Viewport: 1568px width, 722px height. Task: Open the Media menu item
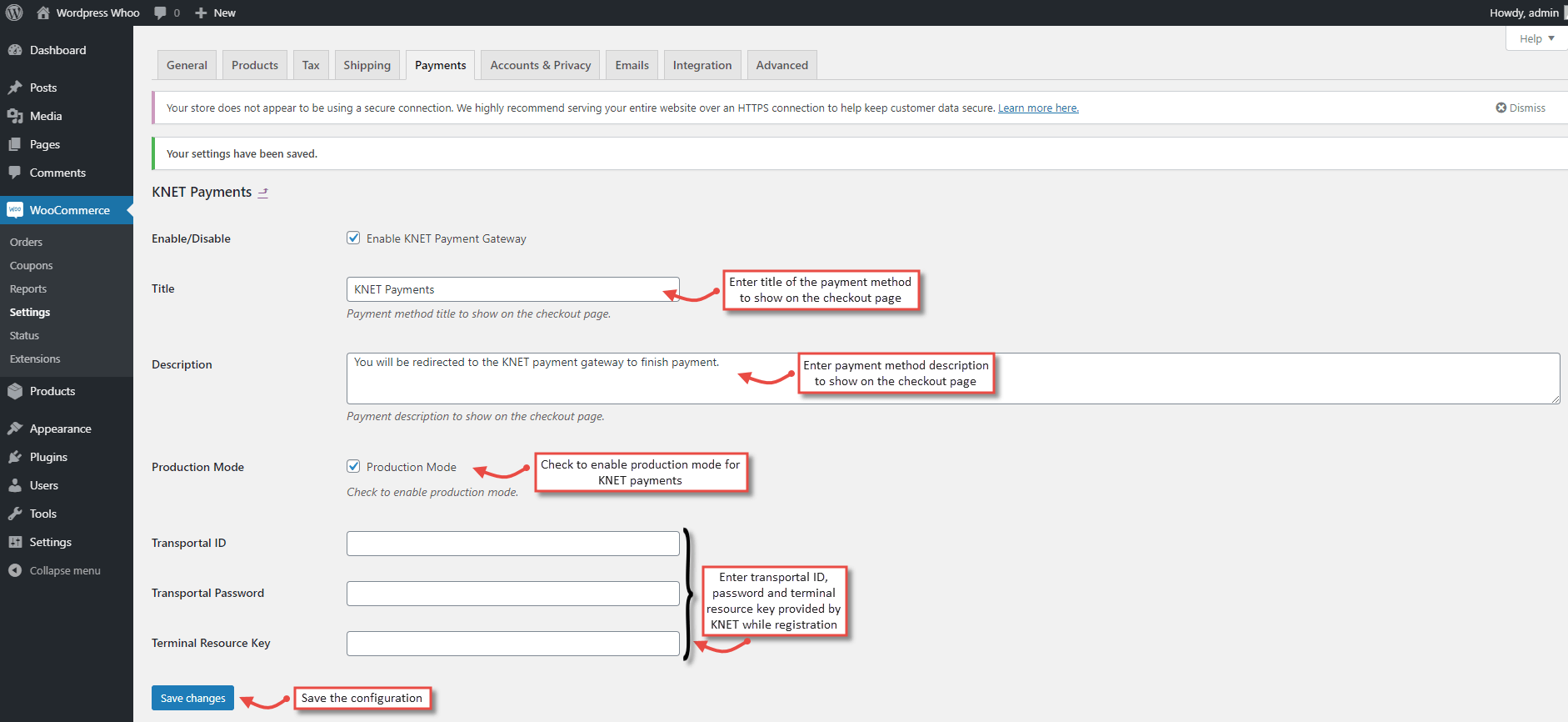point(67,116)
